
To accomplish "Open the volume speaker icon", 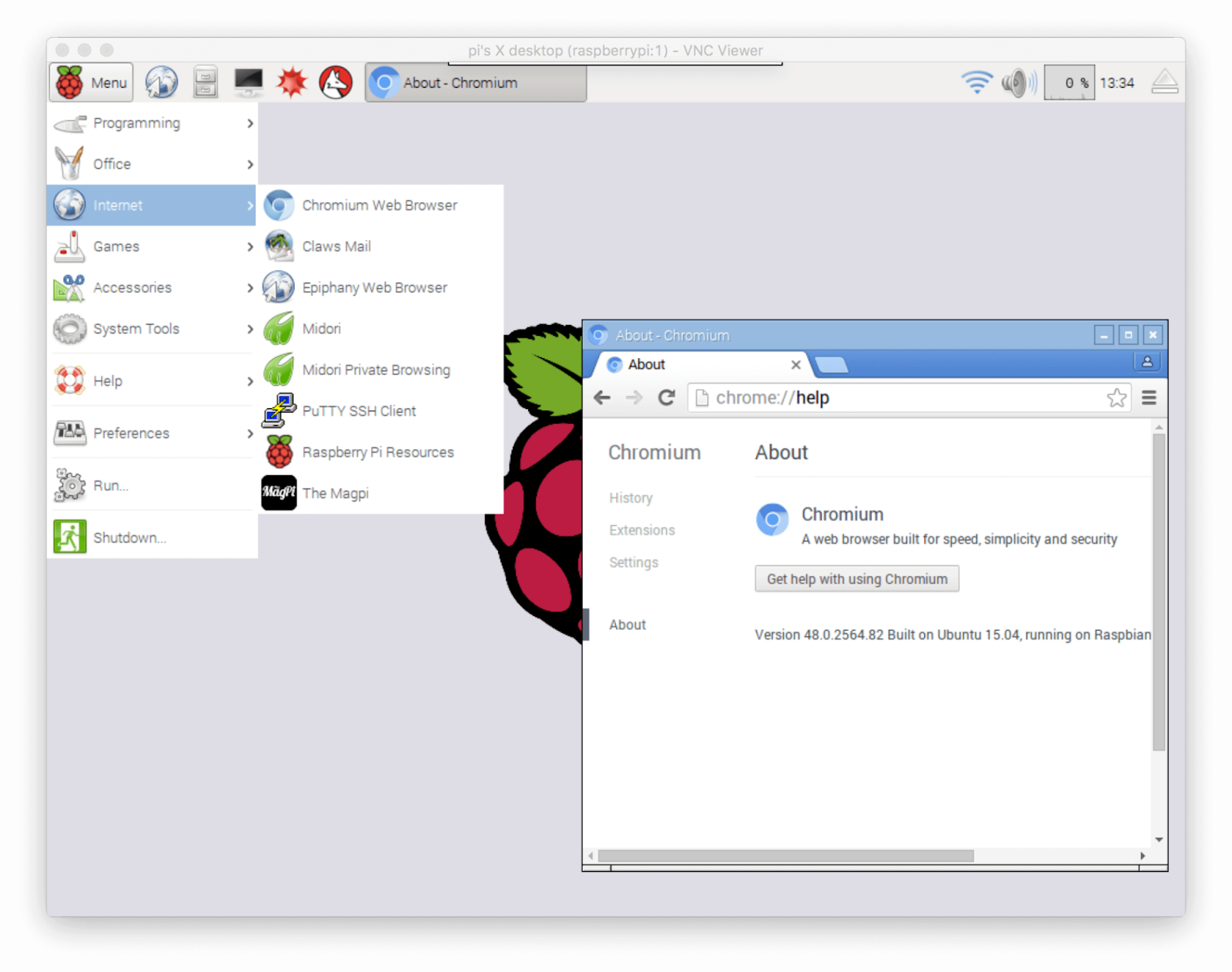I will pyautogui.click(x=1019, y=82).
